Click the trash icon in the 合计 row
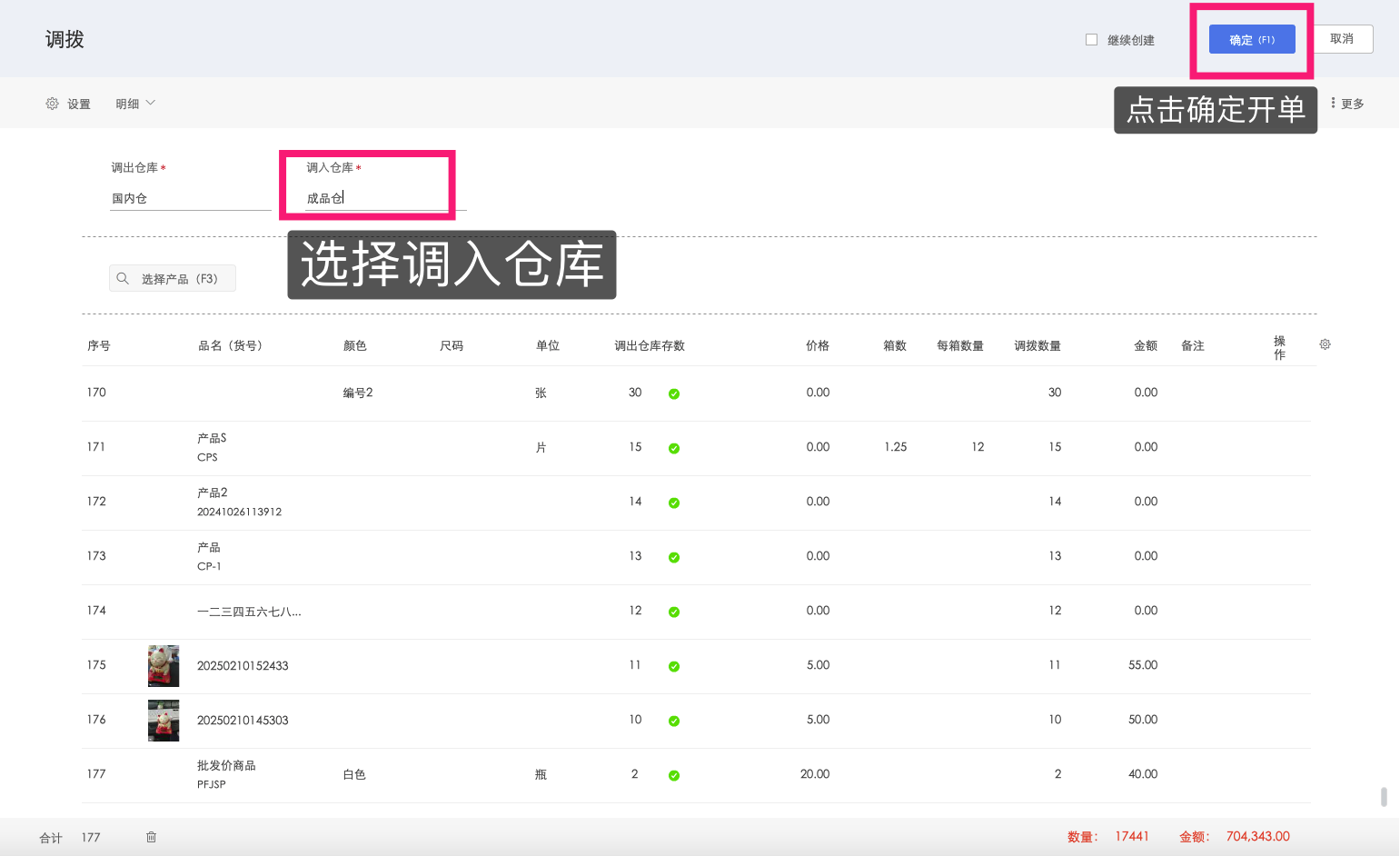Image resolution: width=1400 pixels, height=856 pixels. [x=151, y=837]
